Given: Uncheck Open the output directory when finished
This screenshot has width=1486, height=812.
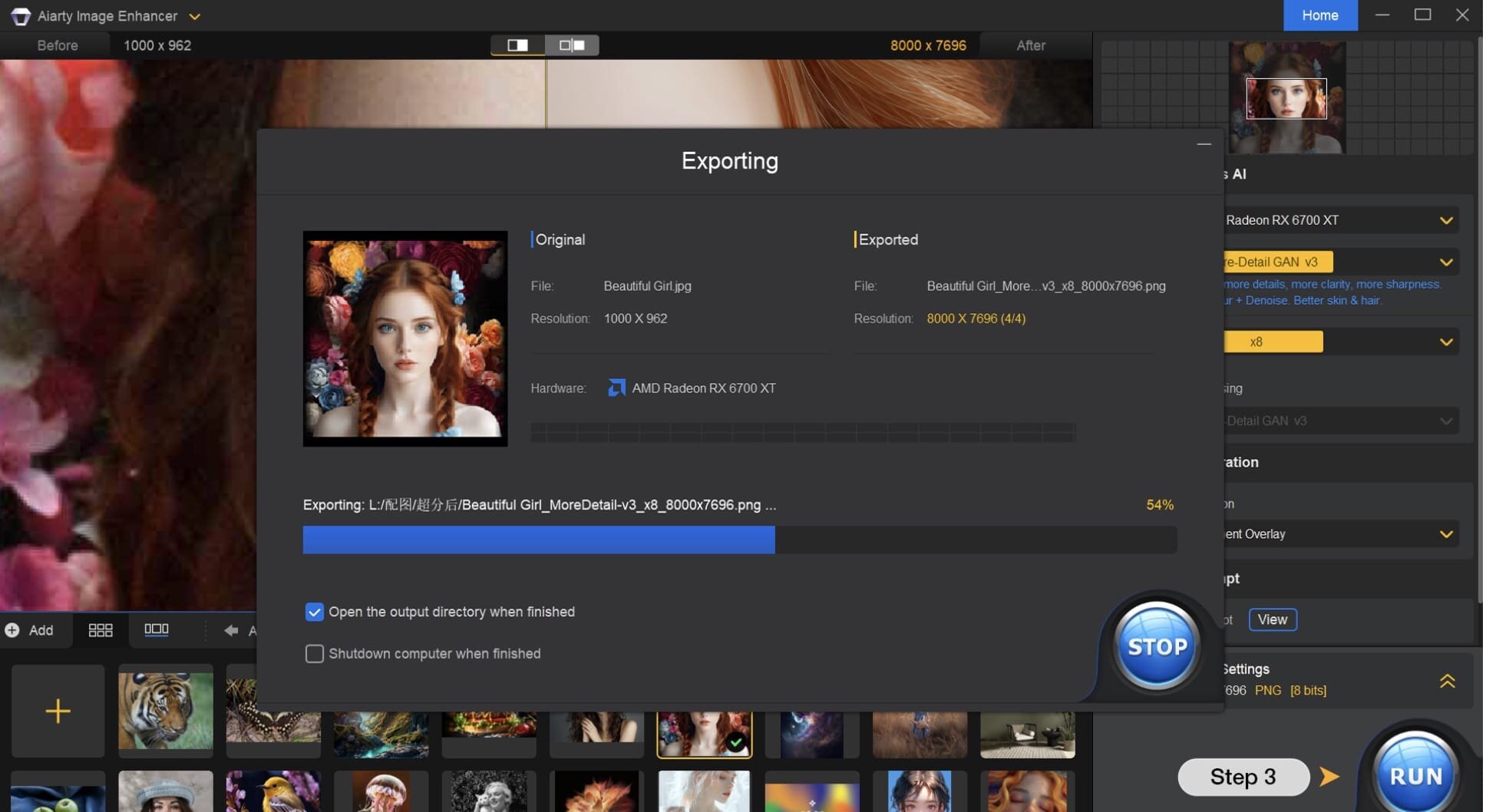Looking at the screenshot, I should [x=315, y=612].
